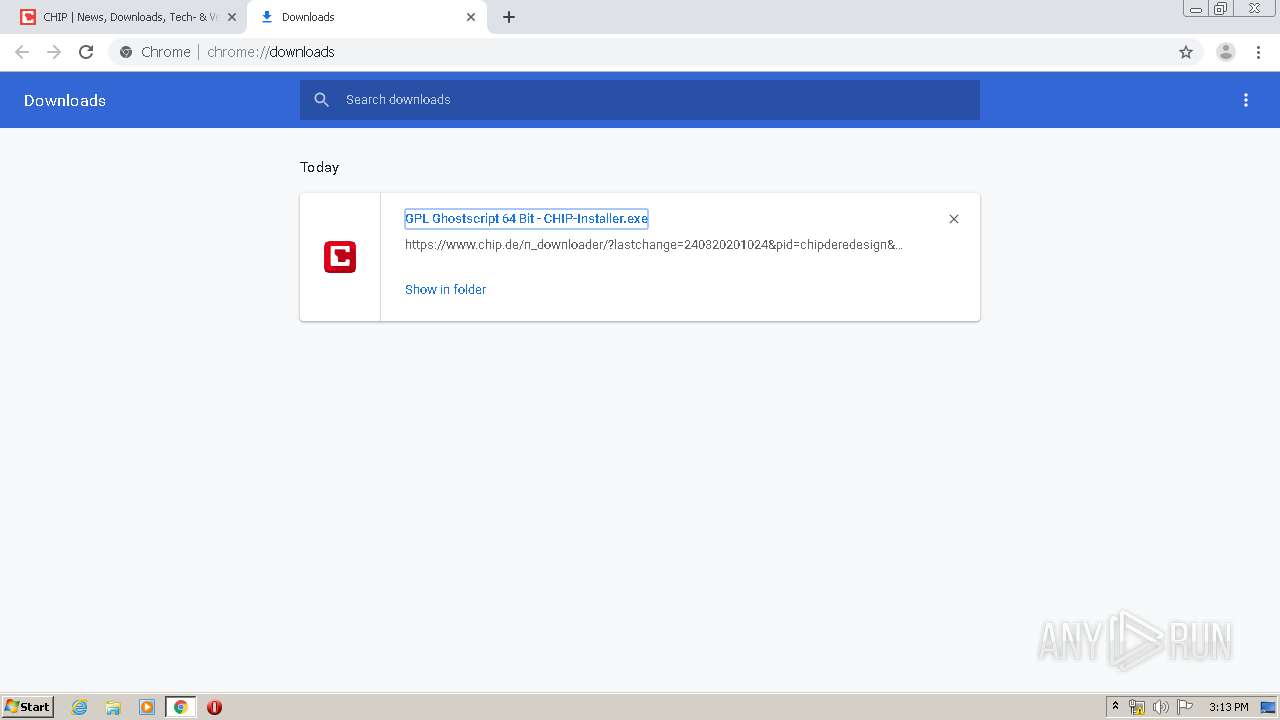Screen dimensions: 1280x720
Task: Click the Downloads page header title
Action: [65, 100]
